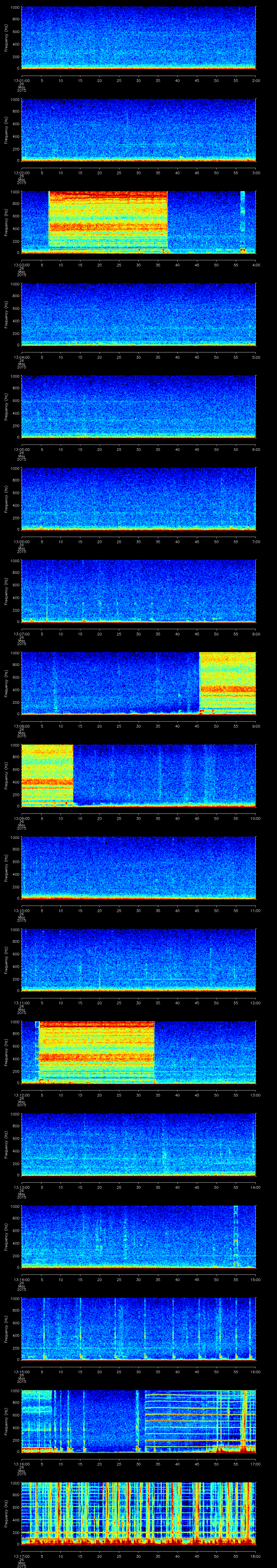
Task: Open the spectrogram panel starting at 13:08:00
Action: click(x=138, y=683)
